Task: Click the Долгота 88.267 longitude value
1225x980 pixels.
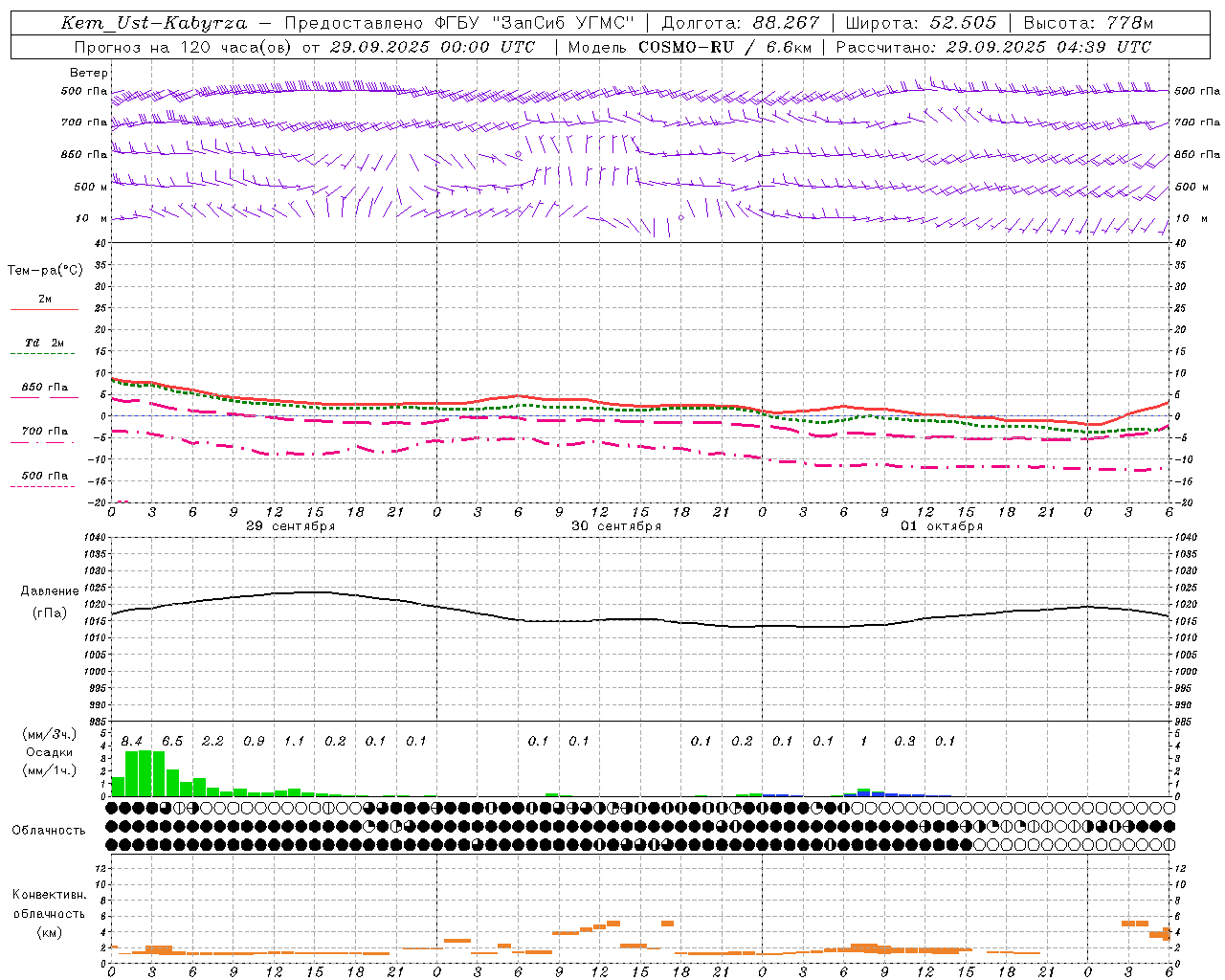Action: coord(740,23)
